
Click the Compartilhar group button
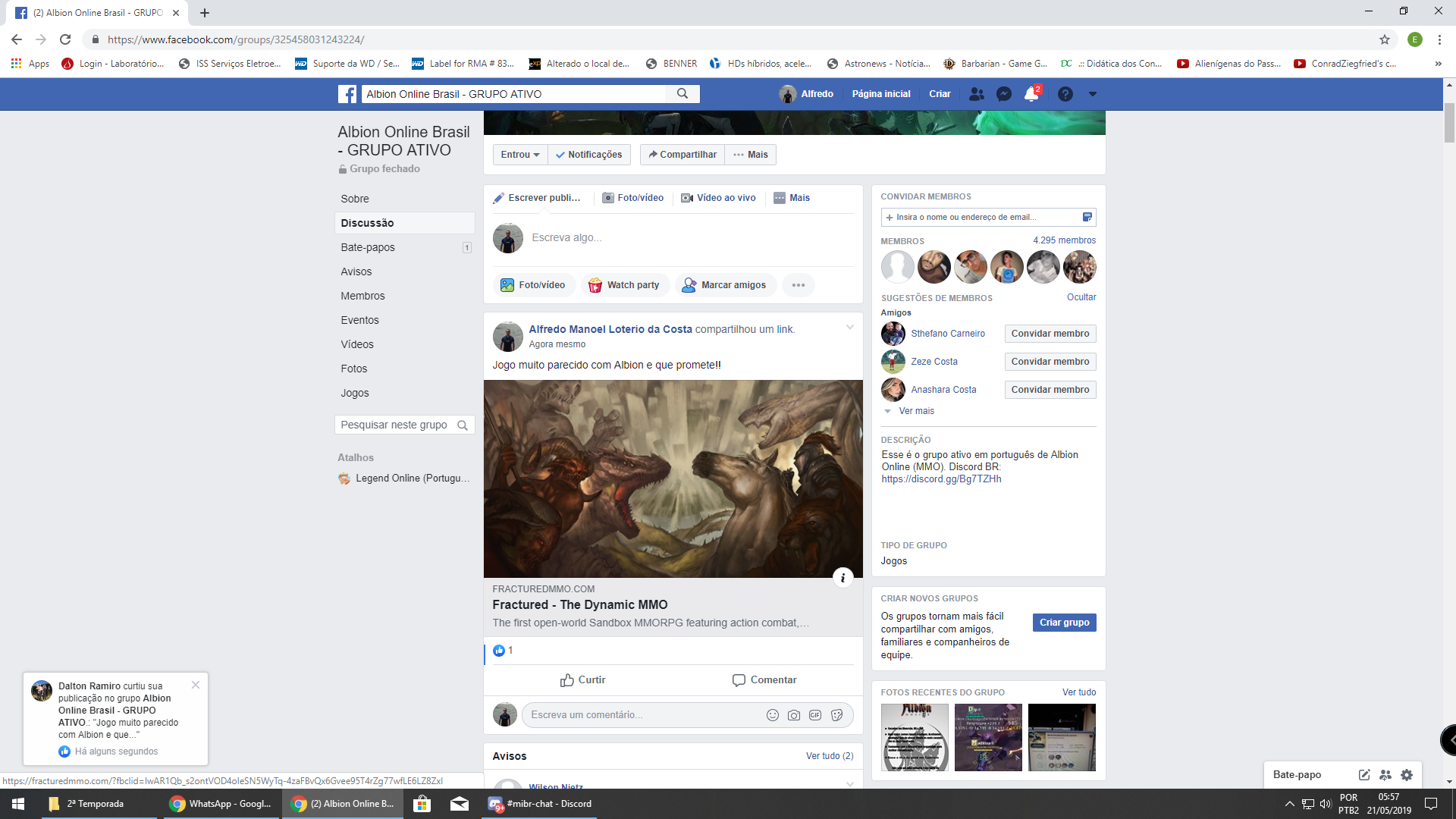point(682,155)
